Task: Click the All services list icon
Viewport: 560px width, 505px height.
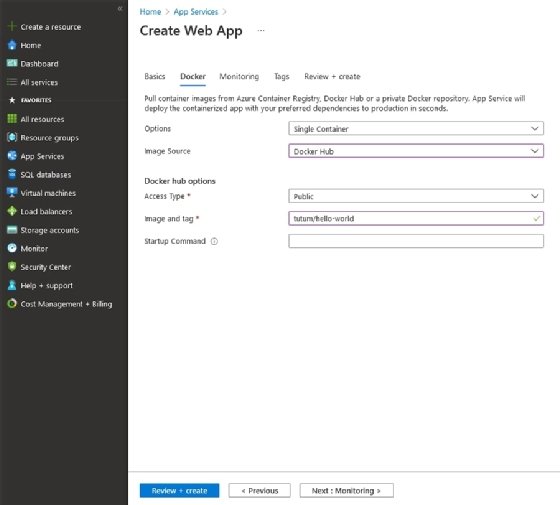Action: [x=12, y=82]
